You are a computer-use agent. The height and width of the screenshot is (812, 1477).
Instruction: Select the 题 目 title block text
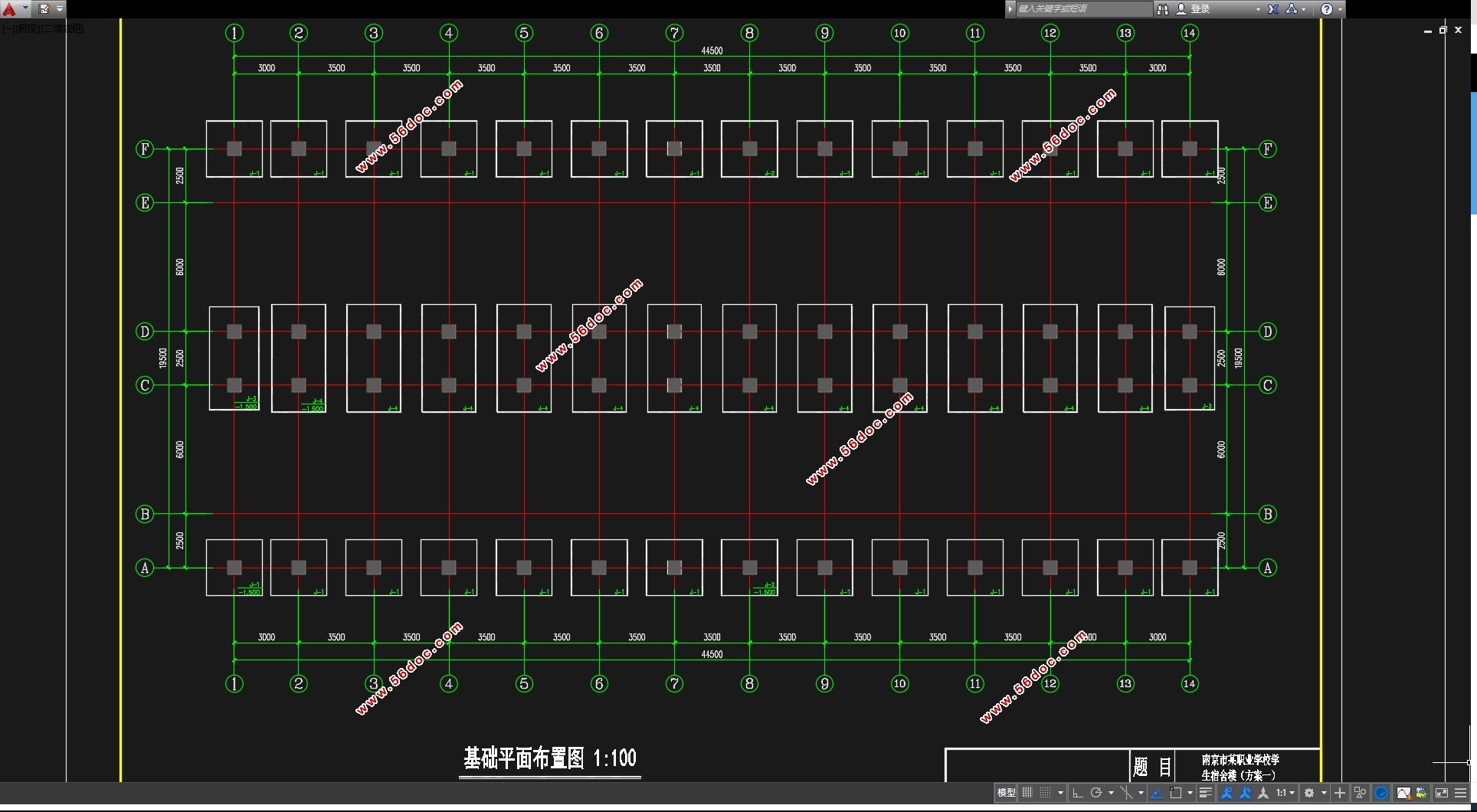(x=1152, y=766)
